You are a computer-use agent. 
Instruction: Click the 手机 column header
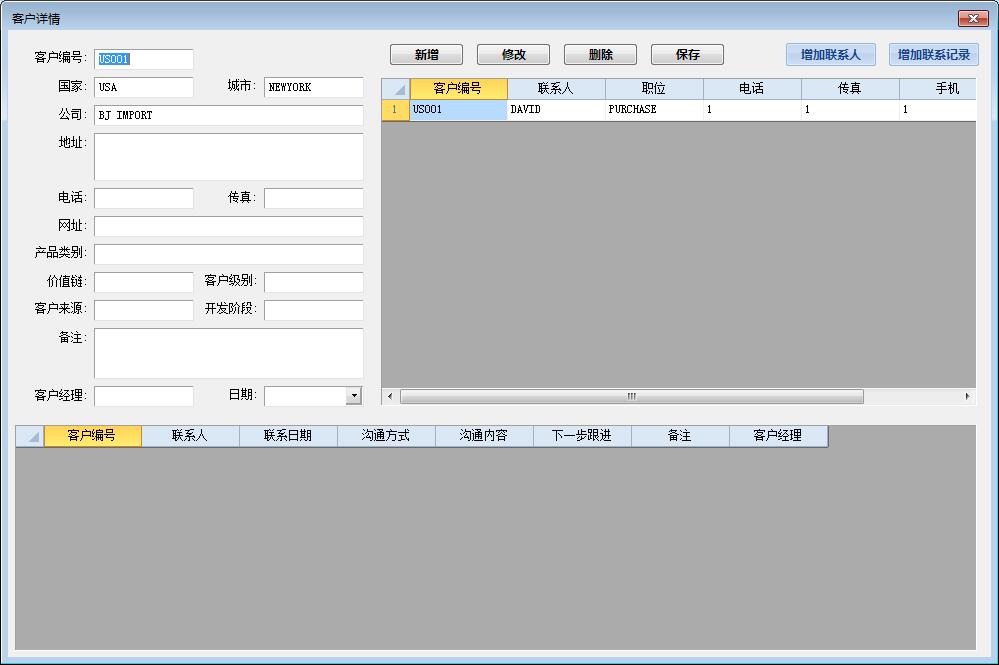coord(938,89)
